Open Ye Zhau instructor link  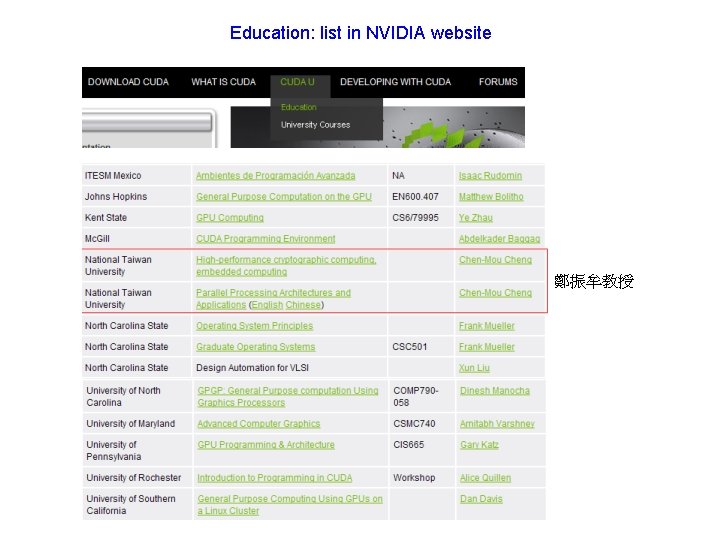pos(476,218)
